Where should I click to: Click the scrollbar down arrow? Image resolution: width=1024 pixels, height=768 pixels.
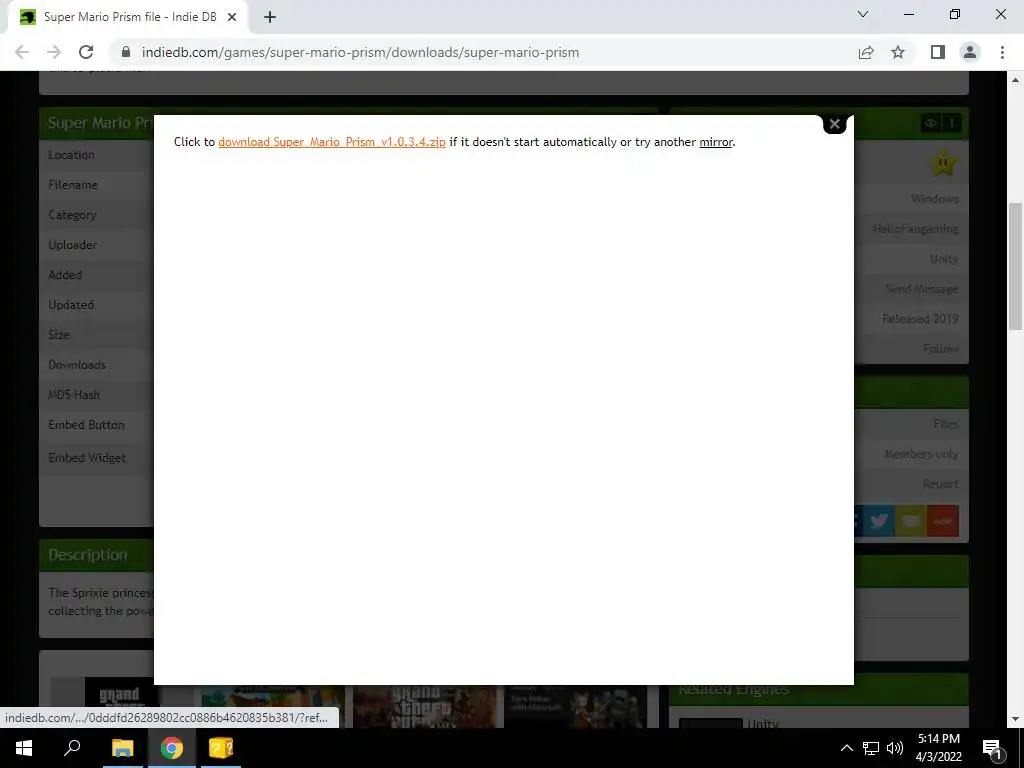[1016, 719]
